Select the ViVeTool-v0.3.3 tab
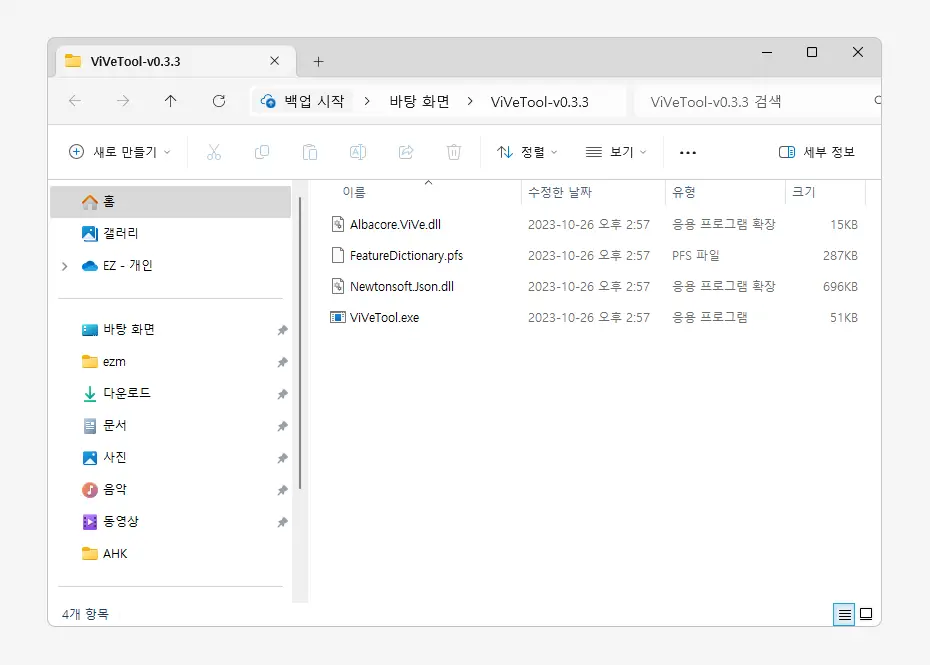The height and width of the screenshot is (665, 930). pyautogui.click(x=176, y=61)
